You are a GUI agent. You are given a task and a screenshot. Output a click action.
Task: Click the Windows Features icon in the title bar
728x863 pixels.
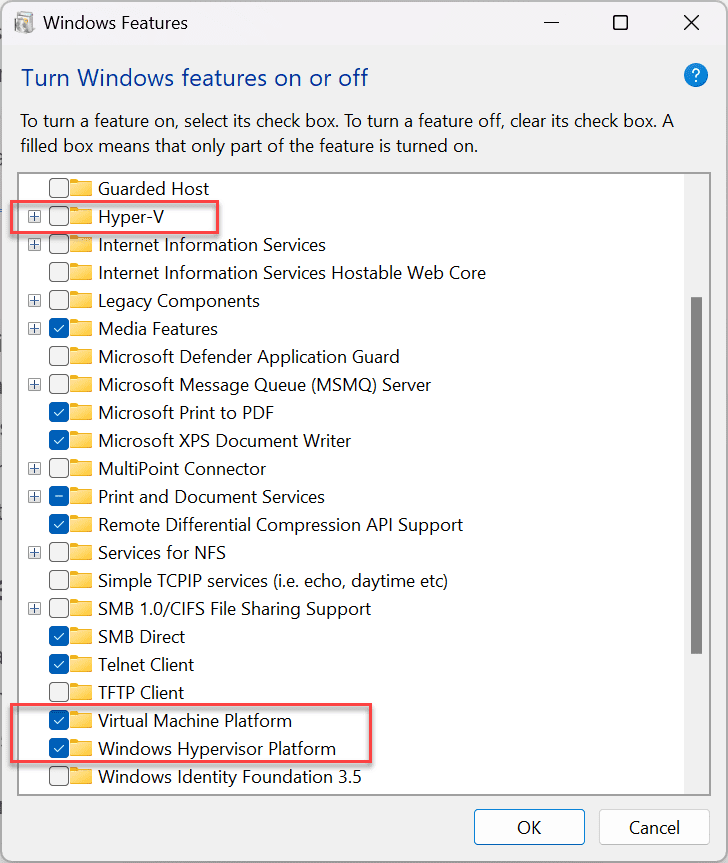[x=23, y=22]
